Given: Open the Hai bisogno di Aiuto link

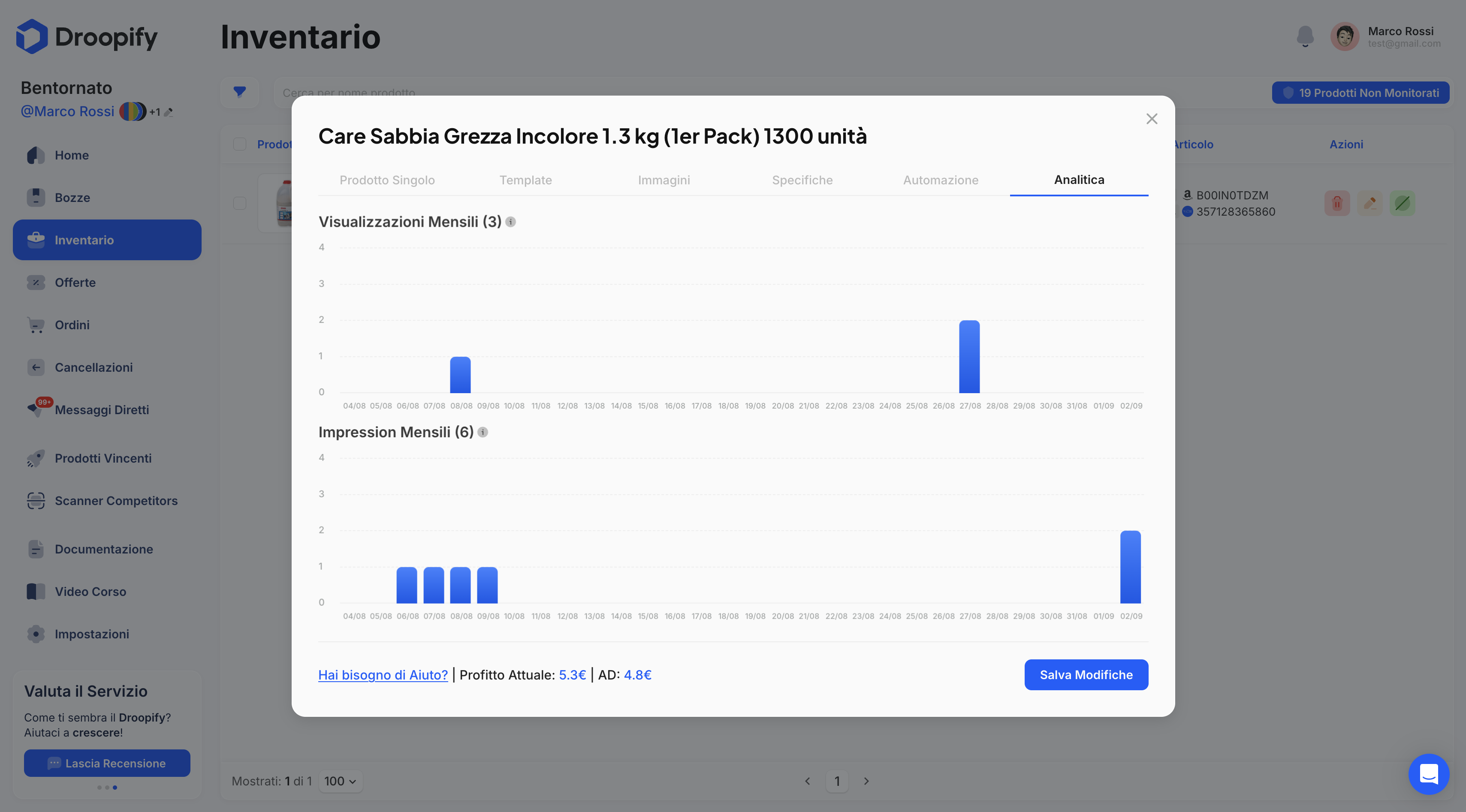Looking at the screenshot, I should click(383, 675).
